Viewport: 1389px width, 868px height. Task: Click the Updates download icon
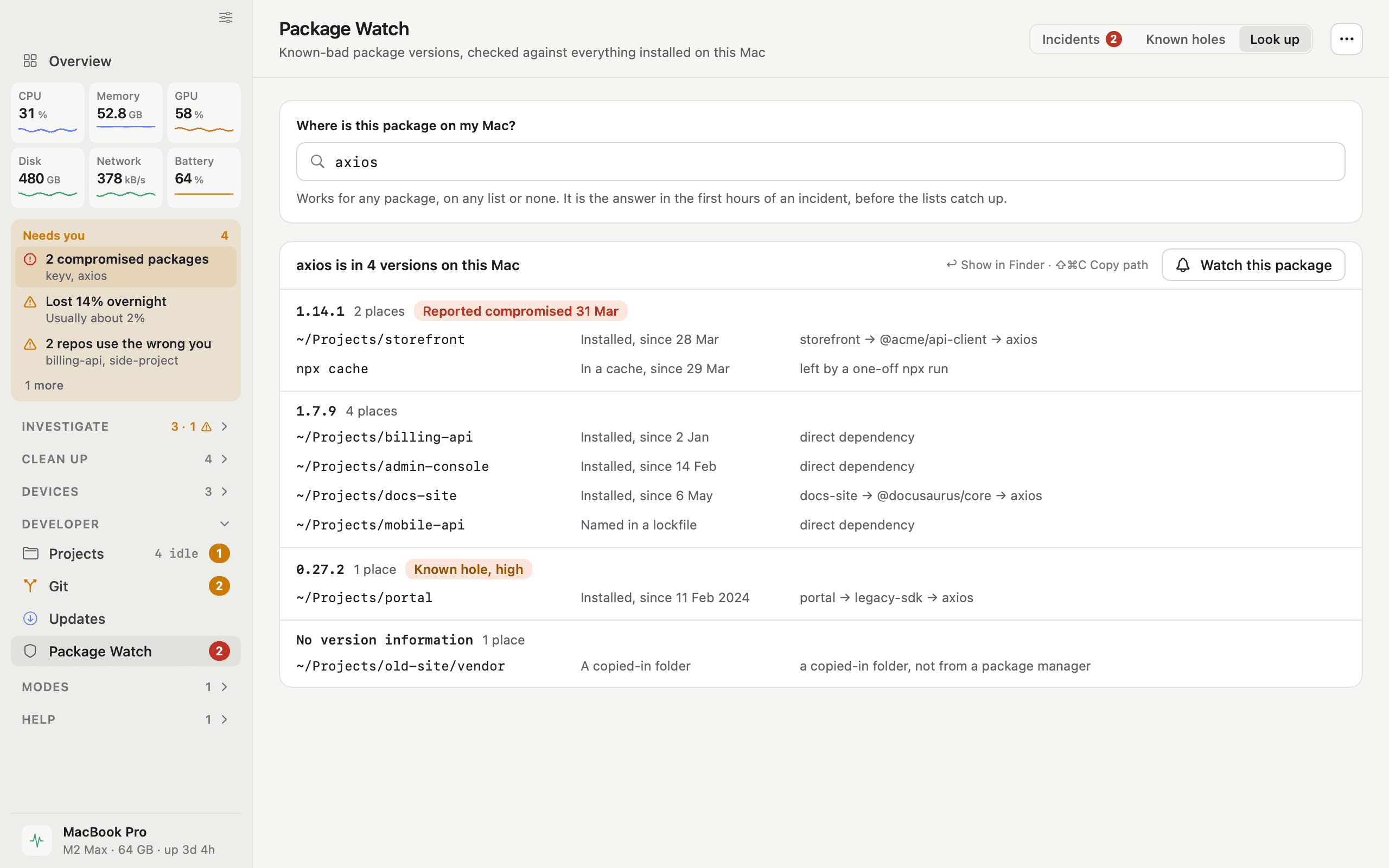(30, 618)
